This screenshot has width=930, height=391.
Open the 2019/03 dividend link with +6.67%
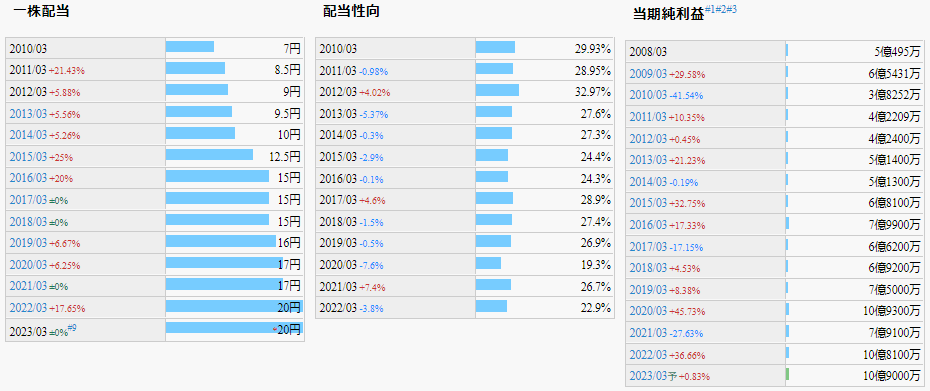point(28,243)
